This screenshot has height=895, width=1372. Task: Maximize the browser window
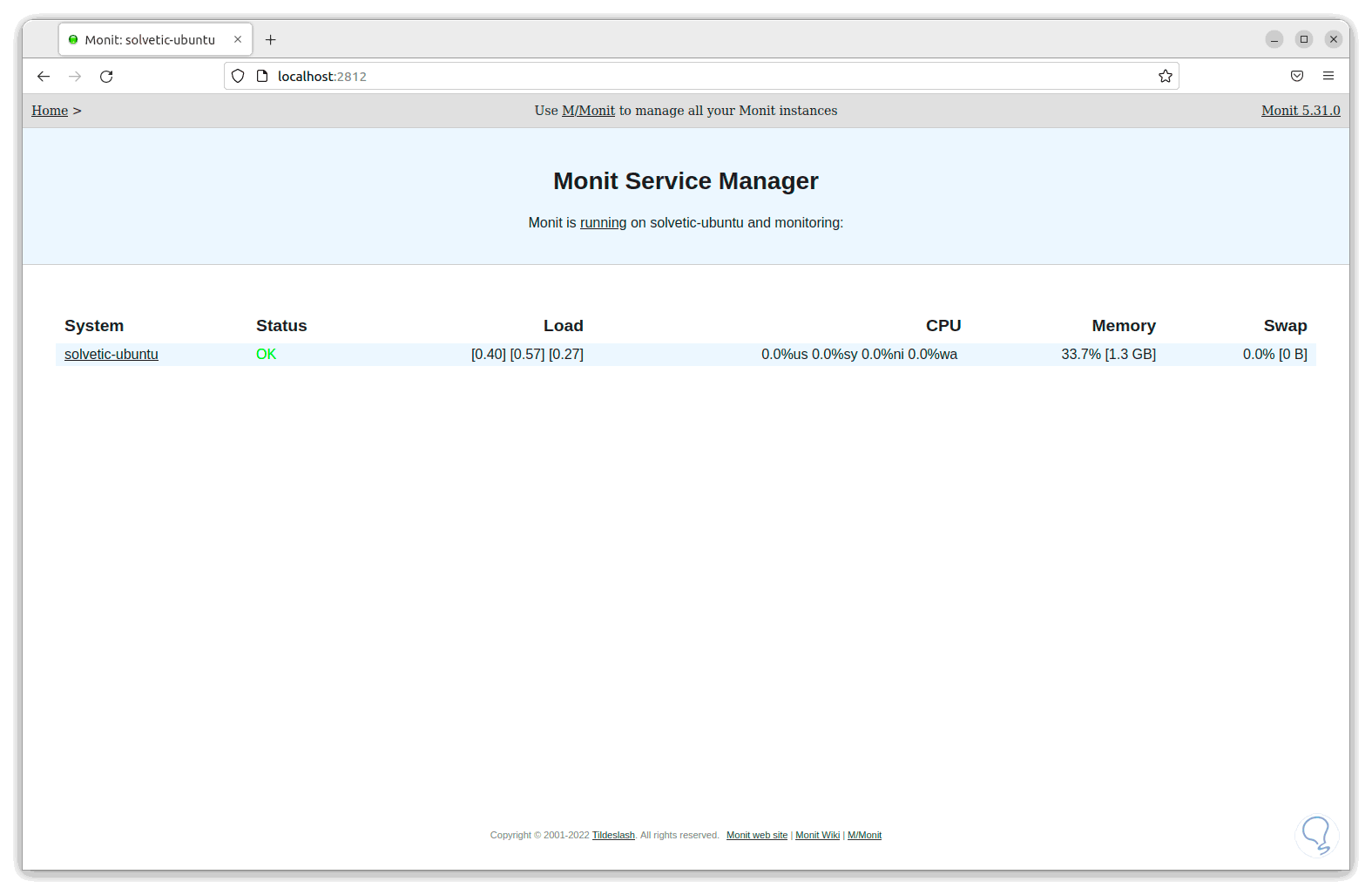tap(1304, 39)
